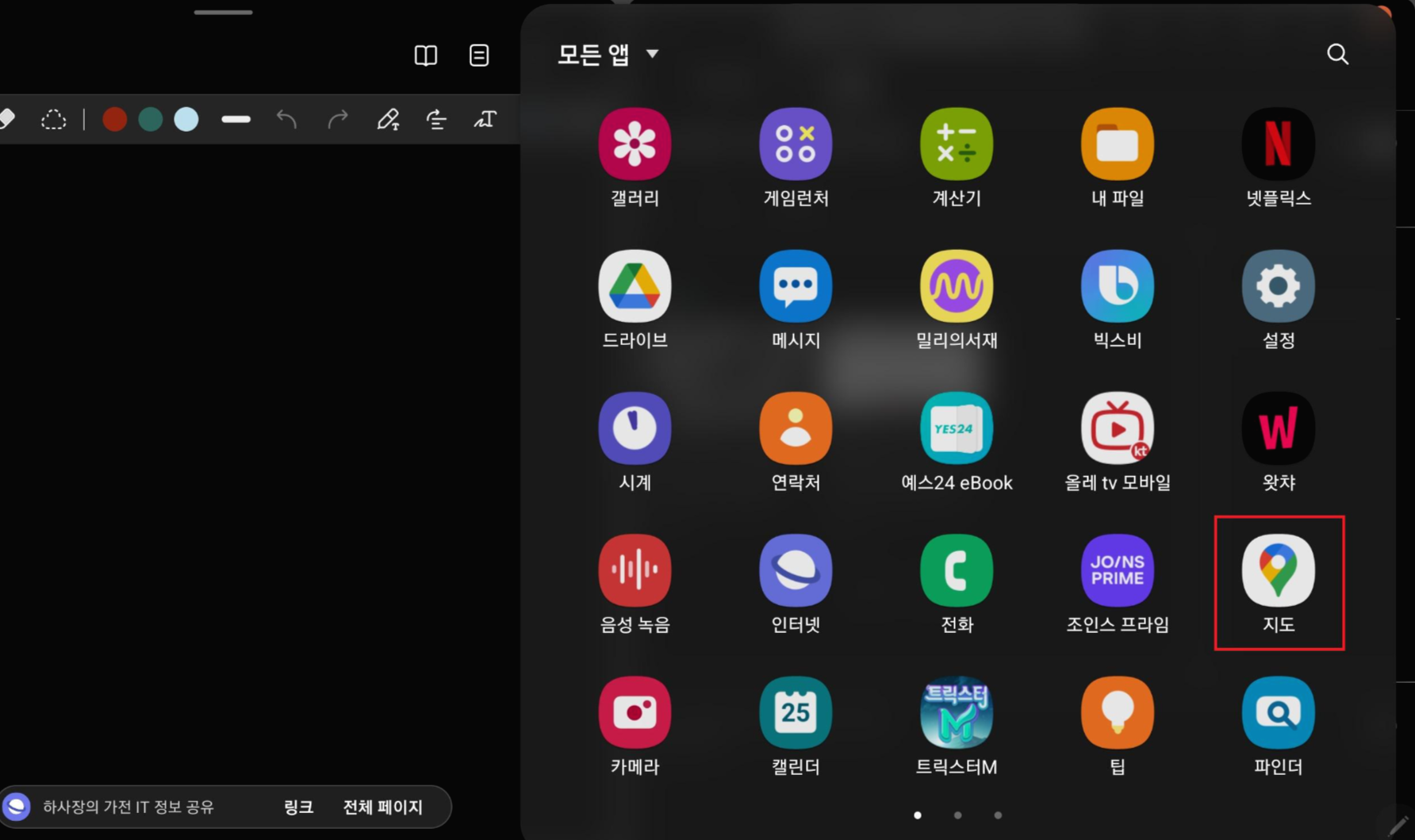Open the 음성 녹음 voice recorder
This screenshot has width=1415, height=840.
[x=635, y=570]
